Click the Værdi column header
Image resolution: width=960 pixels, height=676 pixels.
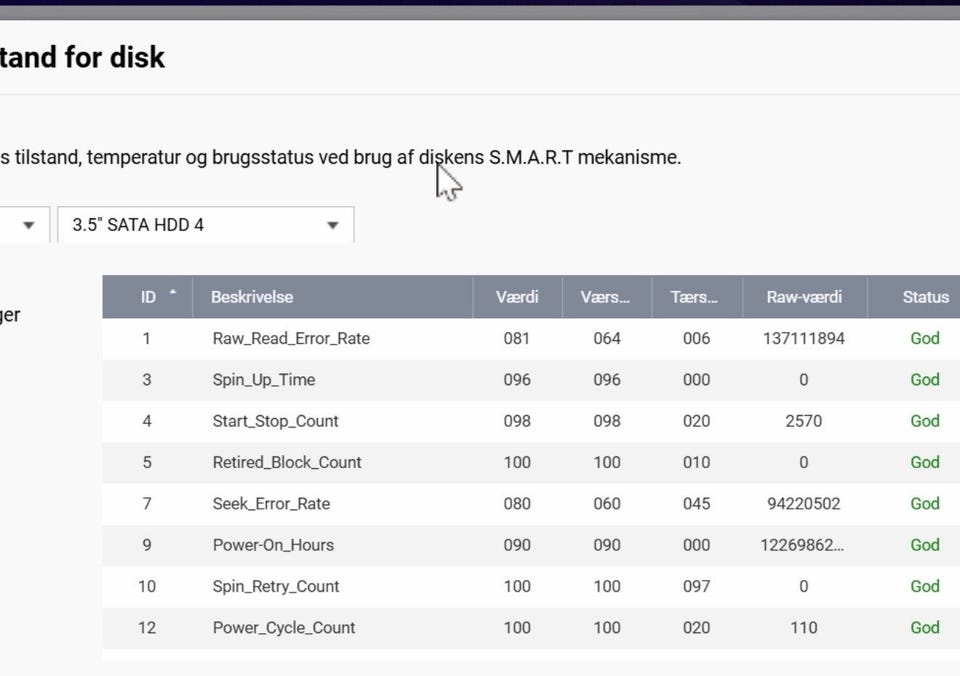(x=517, y=297)
